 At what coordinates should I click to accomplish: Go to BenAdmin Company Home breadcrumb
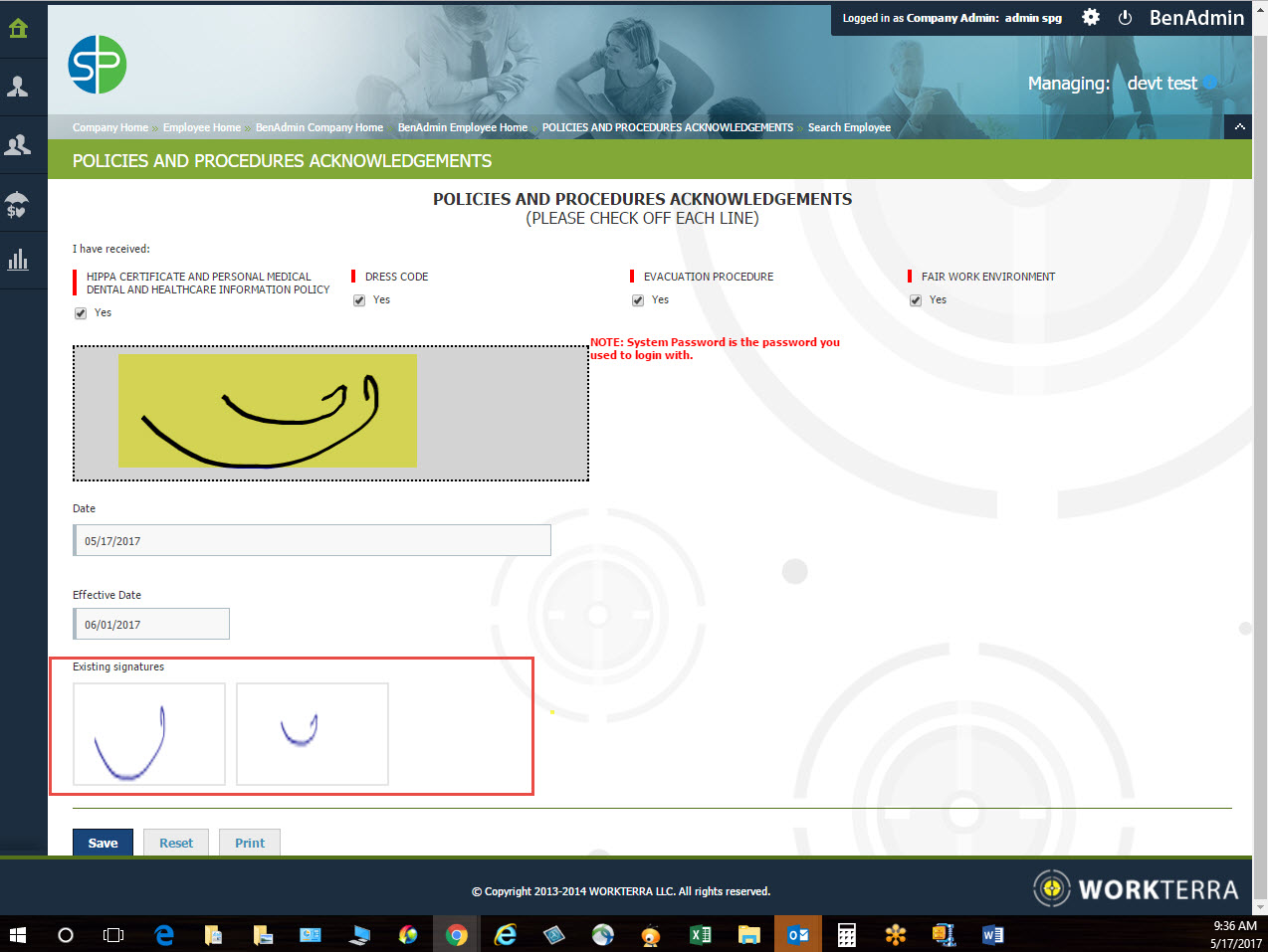[x=319, y=127]
